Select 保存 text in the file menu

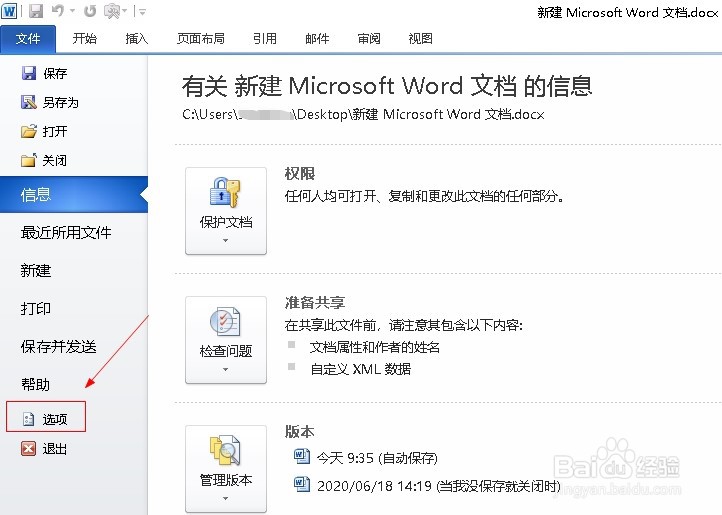pos(55,74)
